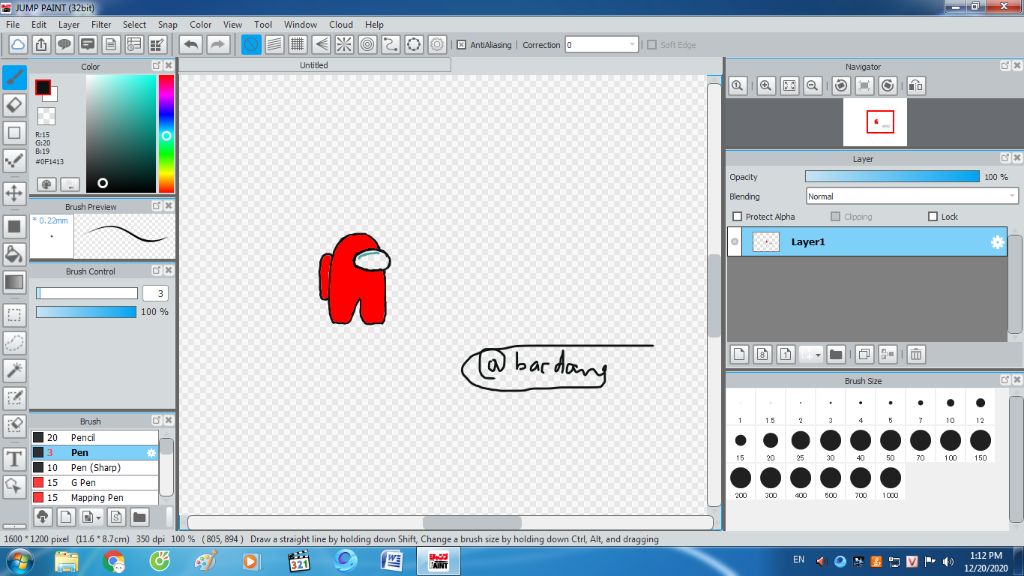Enable the curve snap
This screenshot has height=576, width=1024.
[x=391, y=44]
